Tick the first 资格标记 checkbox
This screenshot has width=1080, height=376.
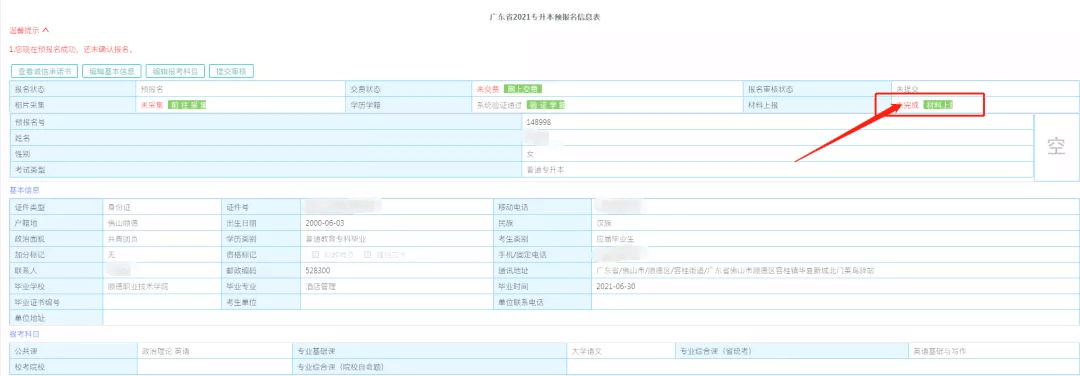pos(315,254)
